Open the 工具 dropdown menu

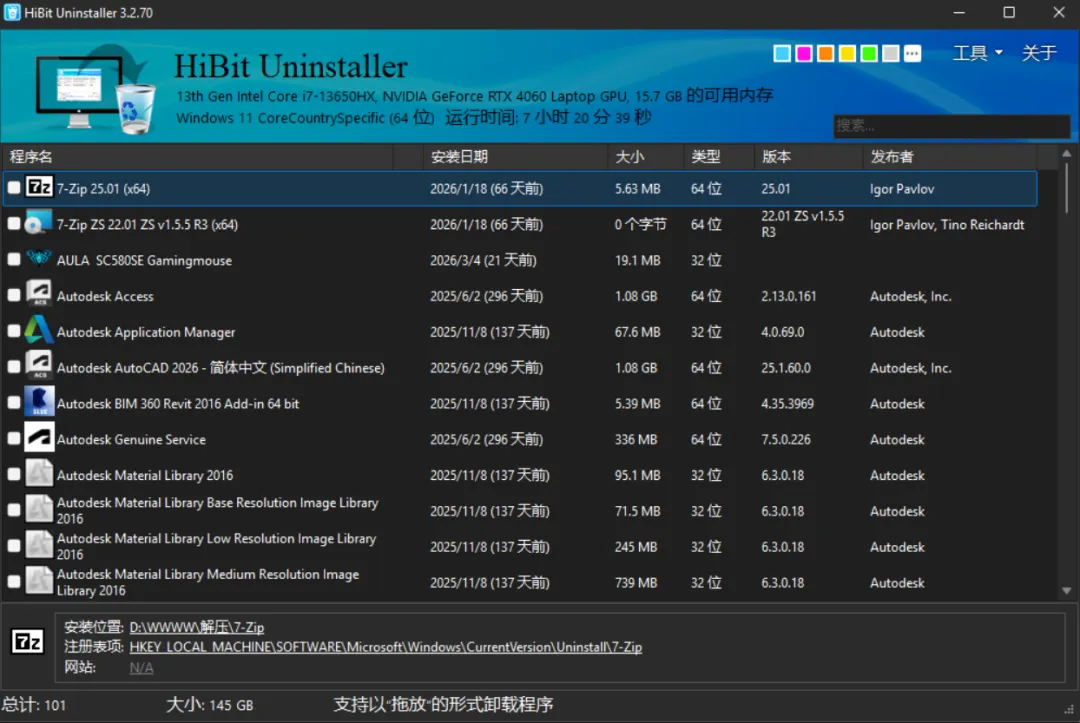(x=977, y=53)
